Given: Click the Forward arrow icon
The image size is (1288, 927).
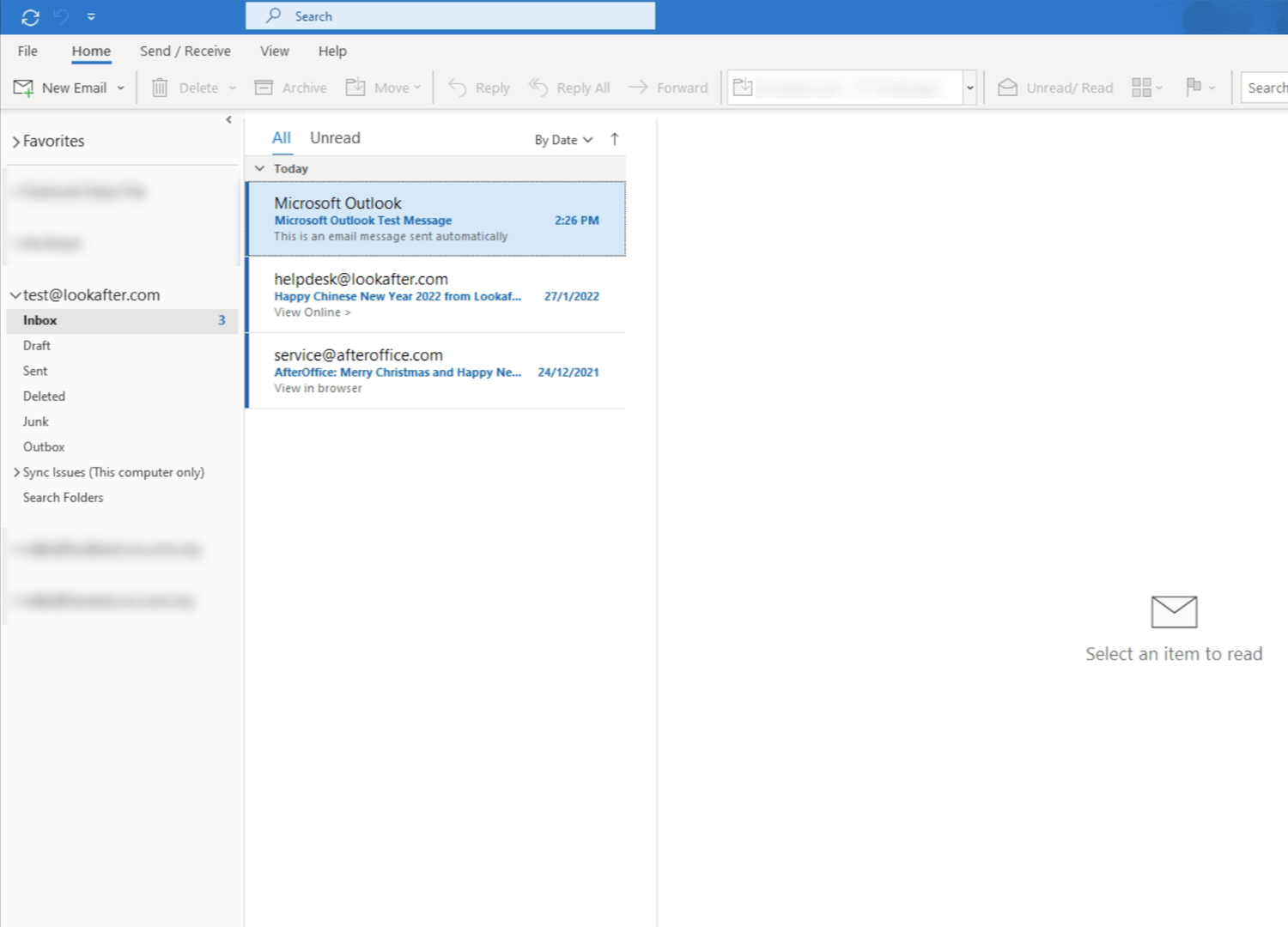Looking at the screenshot, I should tap(638, 88).
